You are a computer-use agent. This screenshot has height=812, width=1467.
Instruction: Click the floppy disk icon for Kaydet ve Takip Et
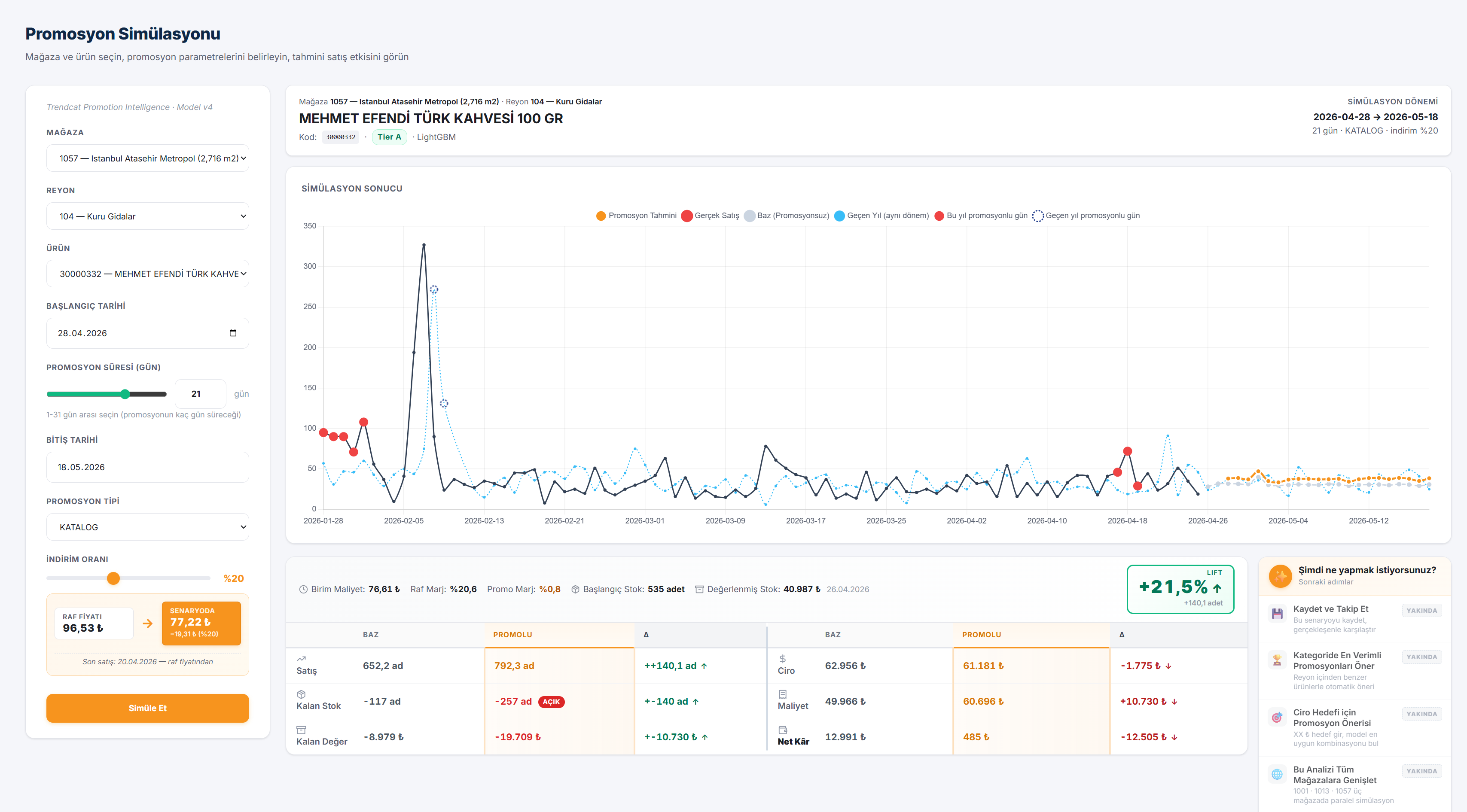(x=1277, y=614)
